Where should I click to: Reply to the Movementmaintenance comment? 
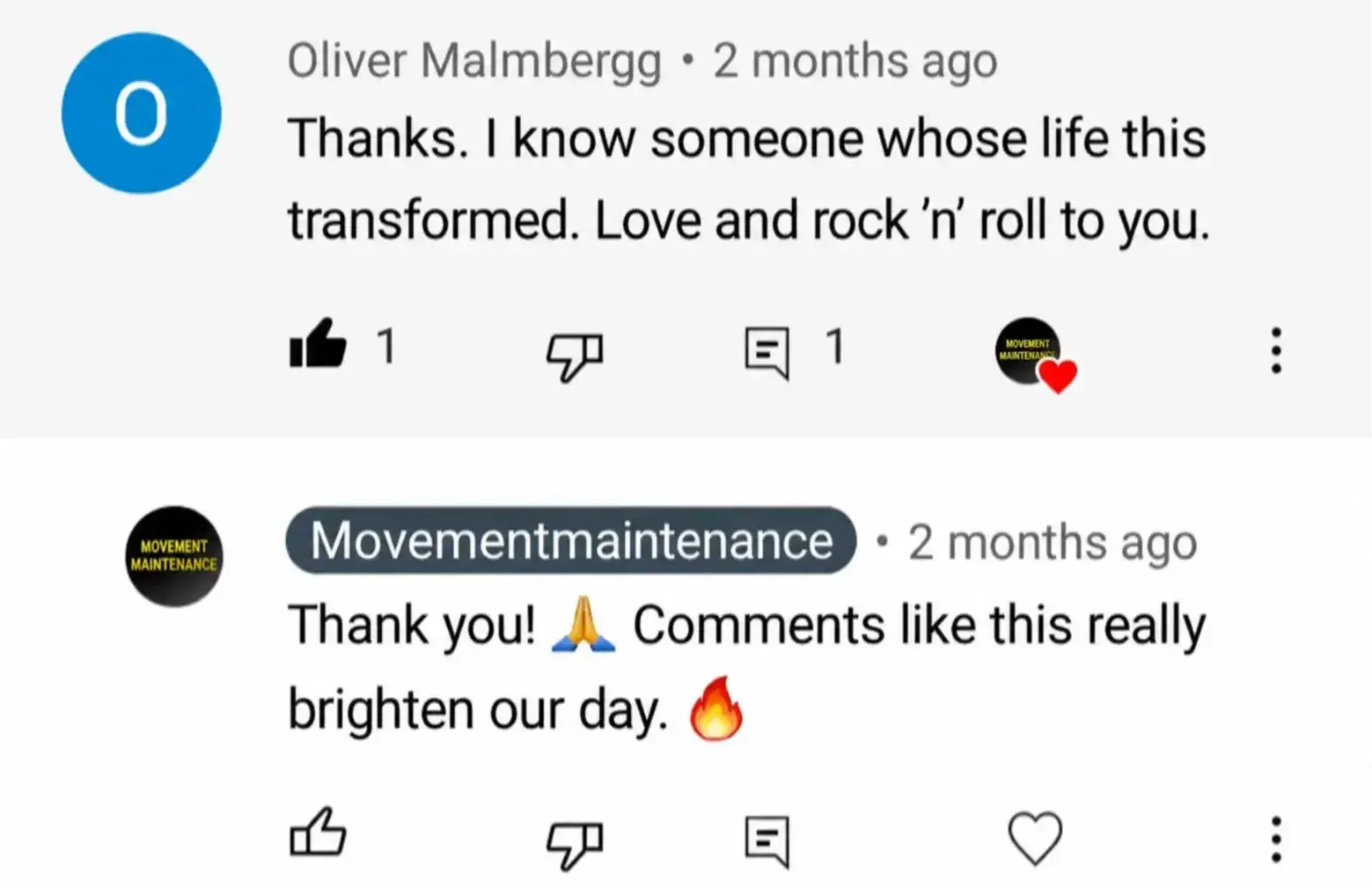[x=767, y=841]
